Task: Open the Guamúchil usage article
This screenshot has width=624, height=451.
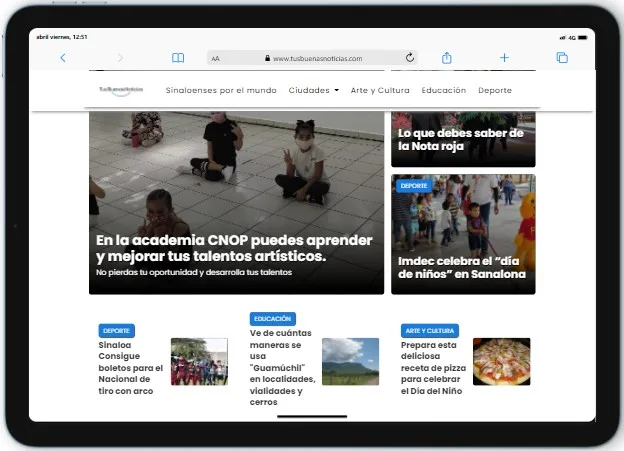Action: [x=283, y=367]
